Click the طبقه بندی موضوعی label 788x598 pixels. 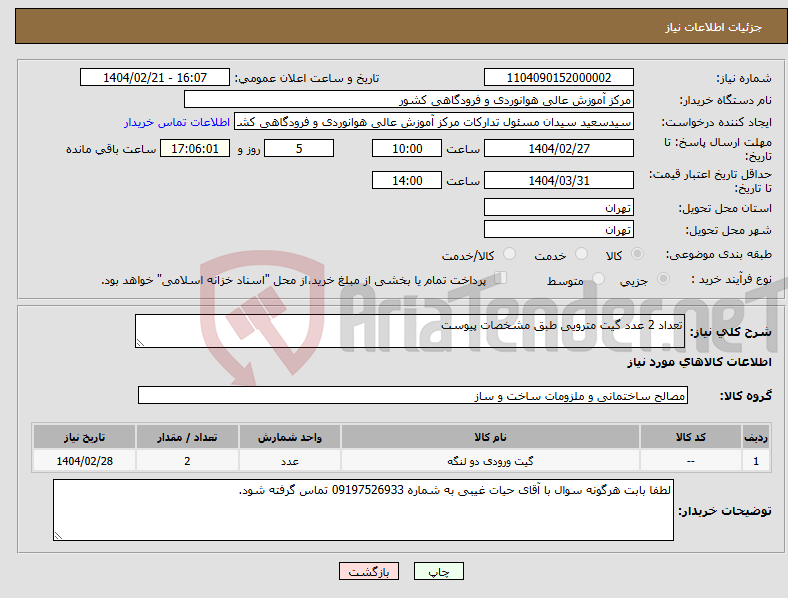tap(719, 255)
